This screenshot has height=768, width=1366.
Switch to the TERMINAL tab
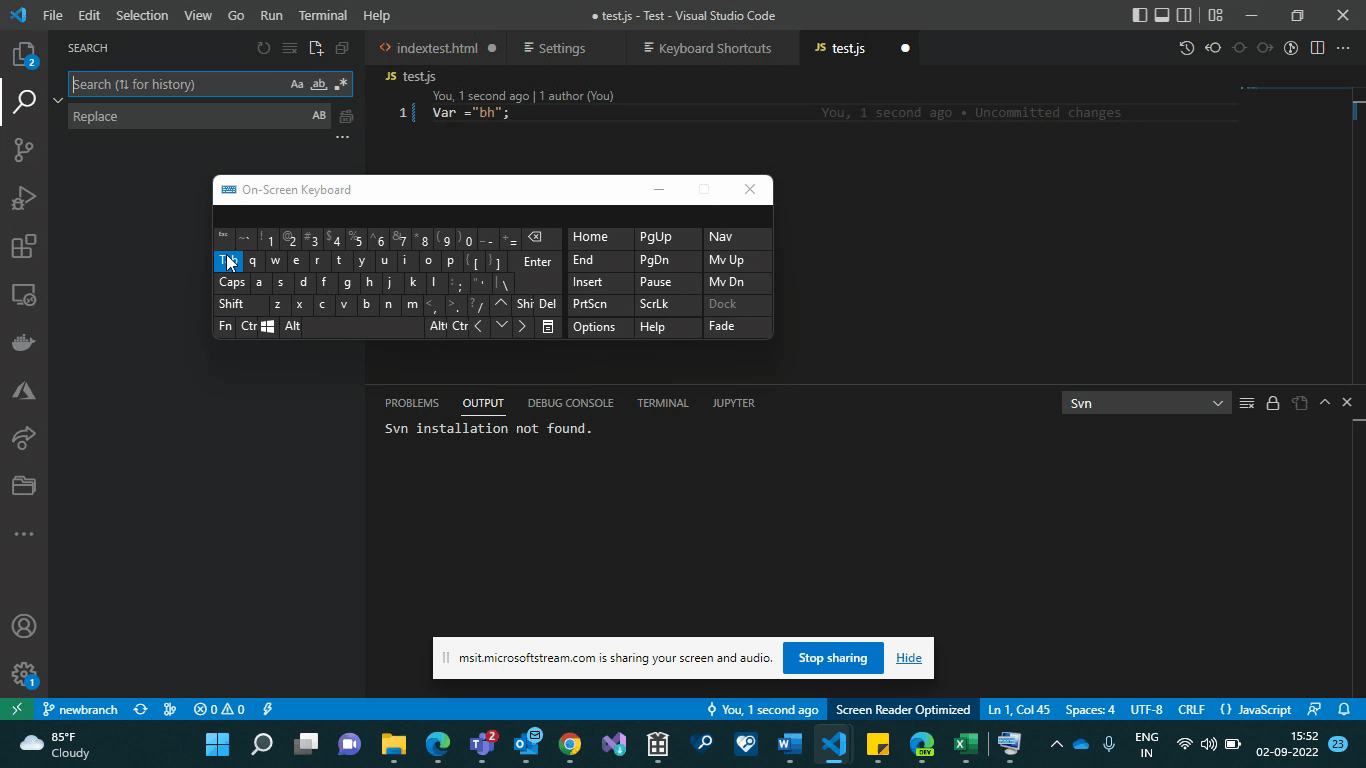pos(662,402)
